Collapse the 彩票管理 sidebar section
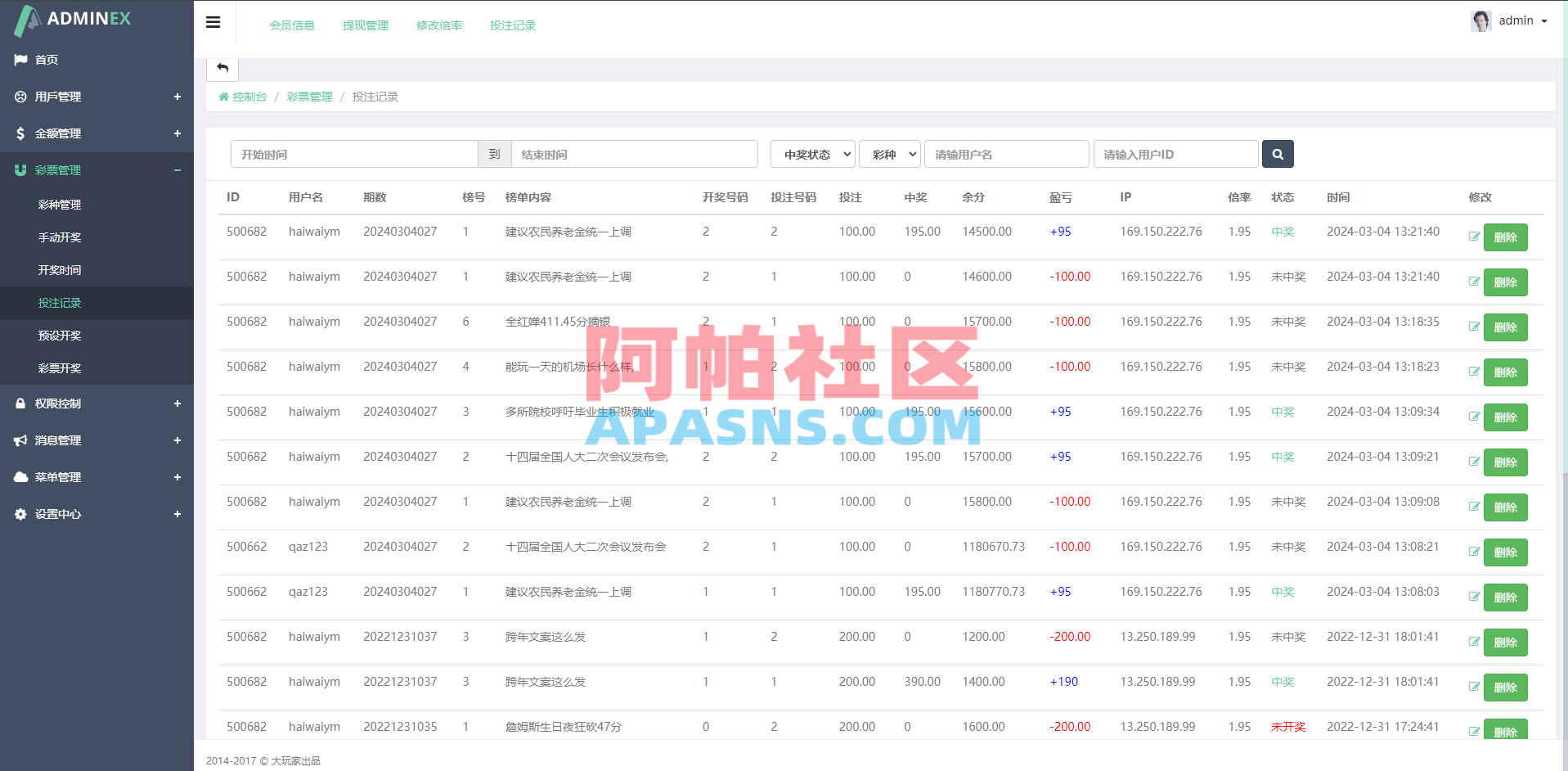Image resolution: width=1568 pixels, height=771 pixels. pos(177,169)
